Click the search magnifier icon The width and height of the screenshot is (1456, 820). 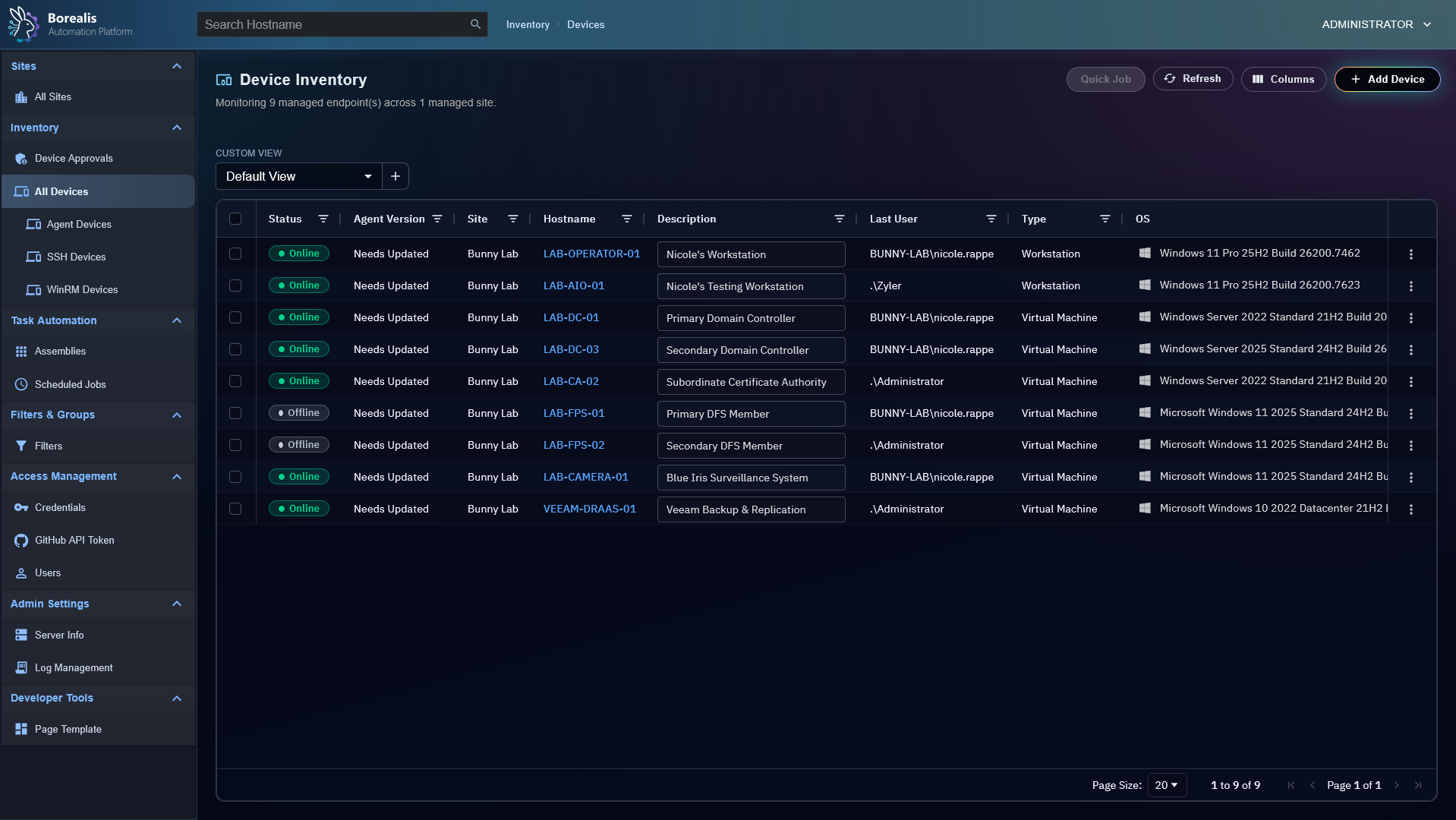[475, 24]
